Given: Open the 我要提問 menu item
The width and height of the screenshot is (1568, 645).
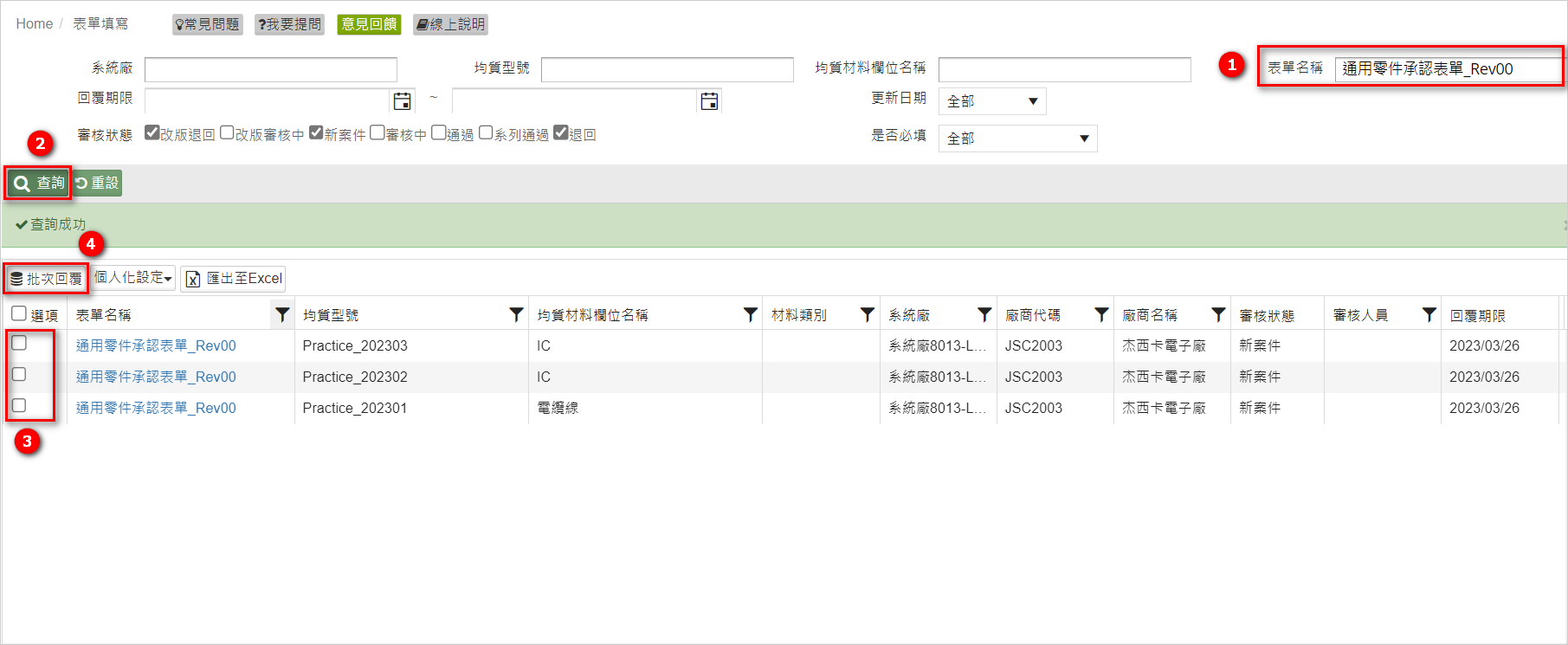Looking at the screenshot, I should 289,24.
